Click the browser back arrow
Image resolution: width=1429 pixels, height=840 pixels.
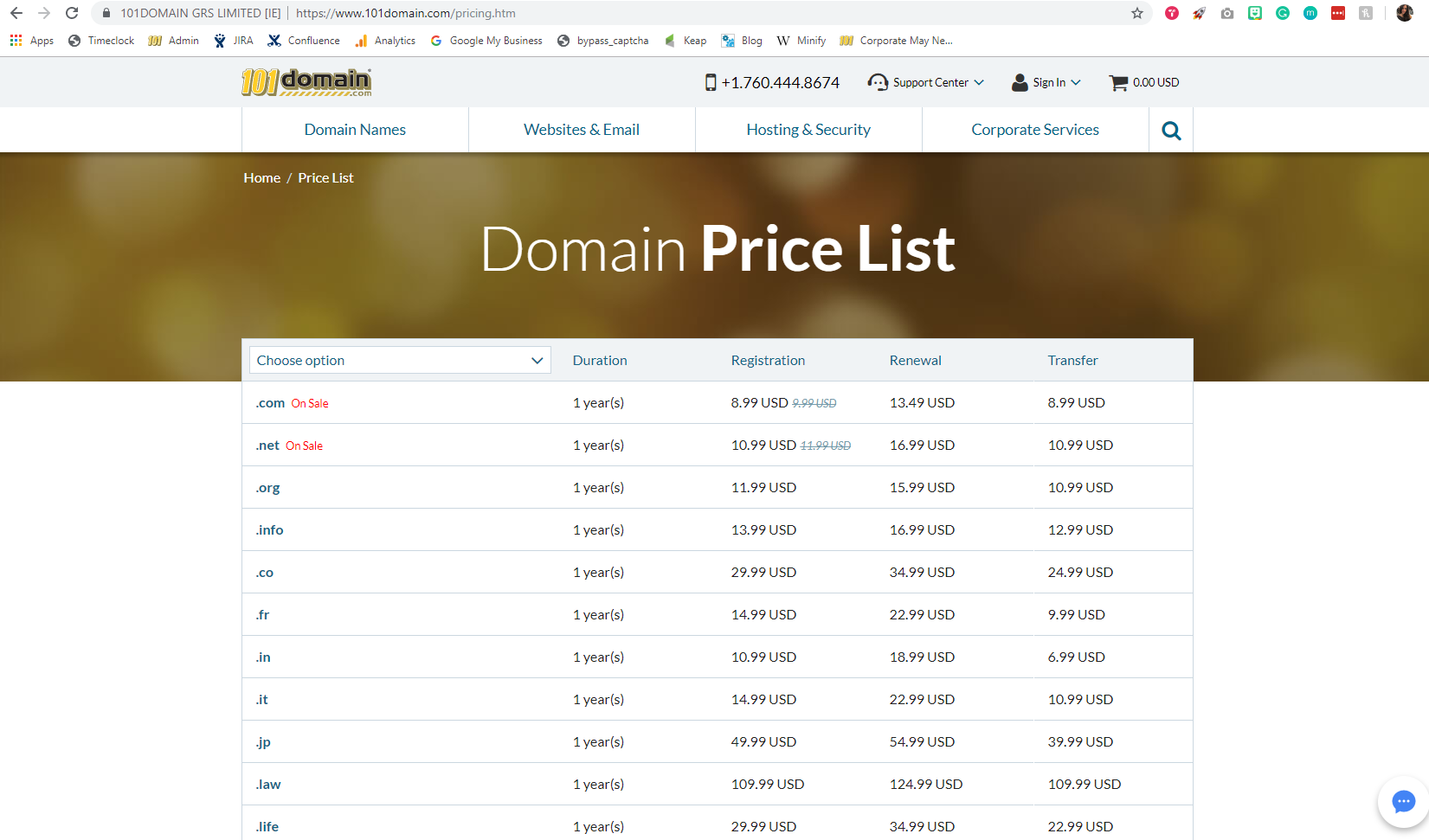click(16, 13)
